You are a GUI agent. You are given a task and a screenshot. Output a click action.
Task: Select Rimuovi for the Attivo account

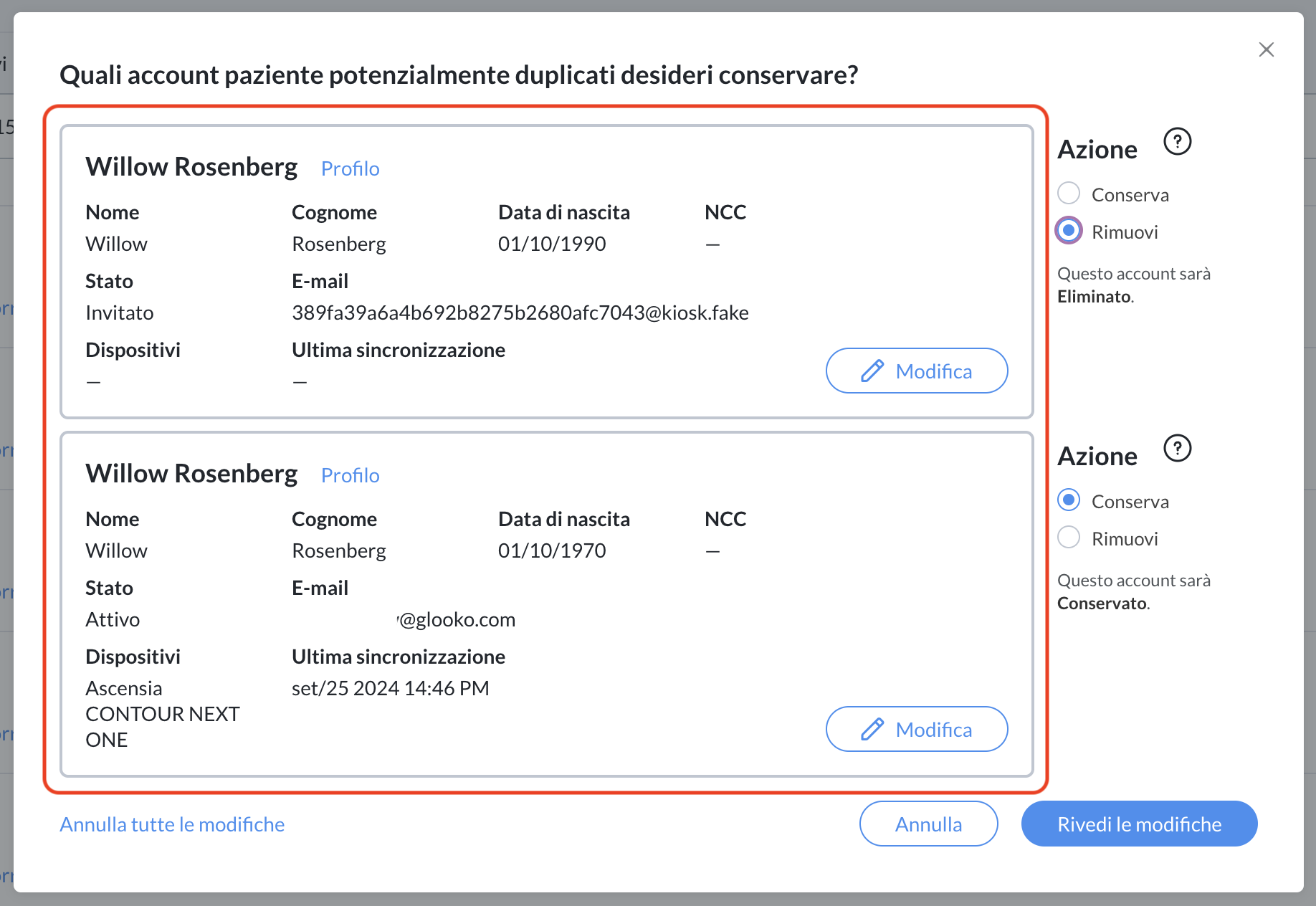pos(1069,538)
